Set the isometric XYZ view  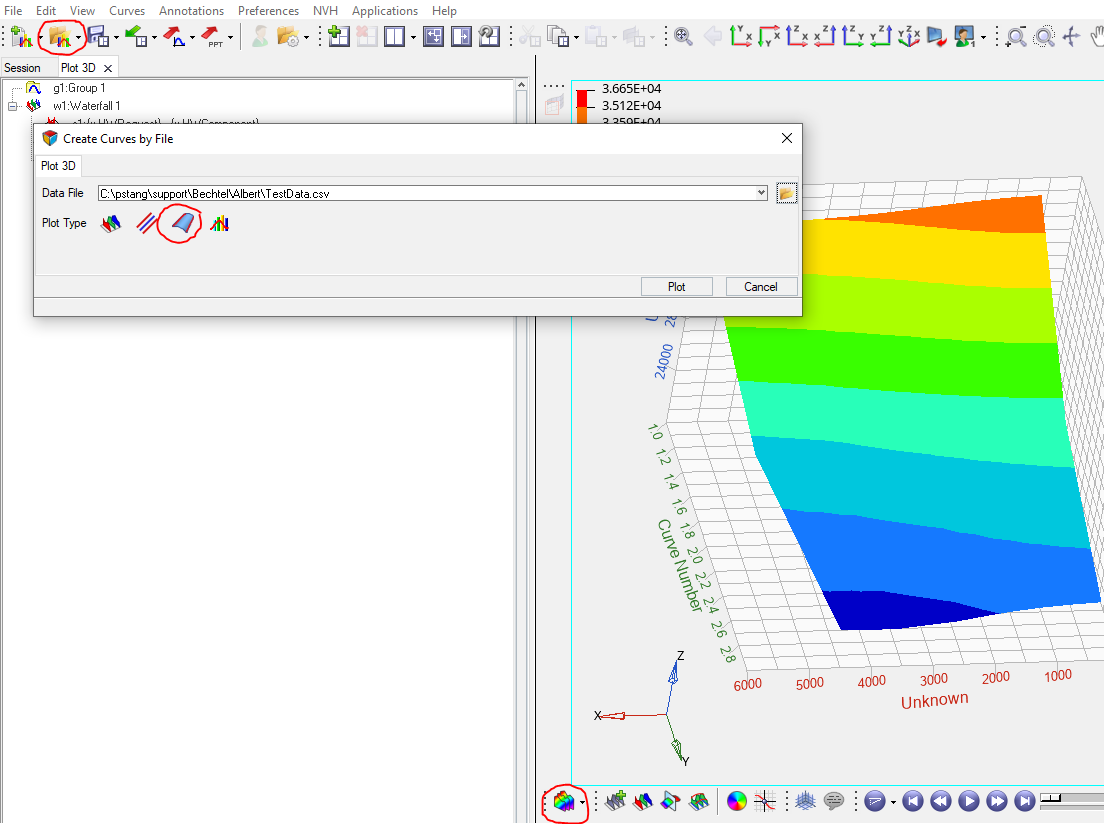pyautogui.click(x=909, y=36)
